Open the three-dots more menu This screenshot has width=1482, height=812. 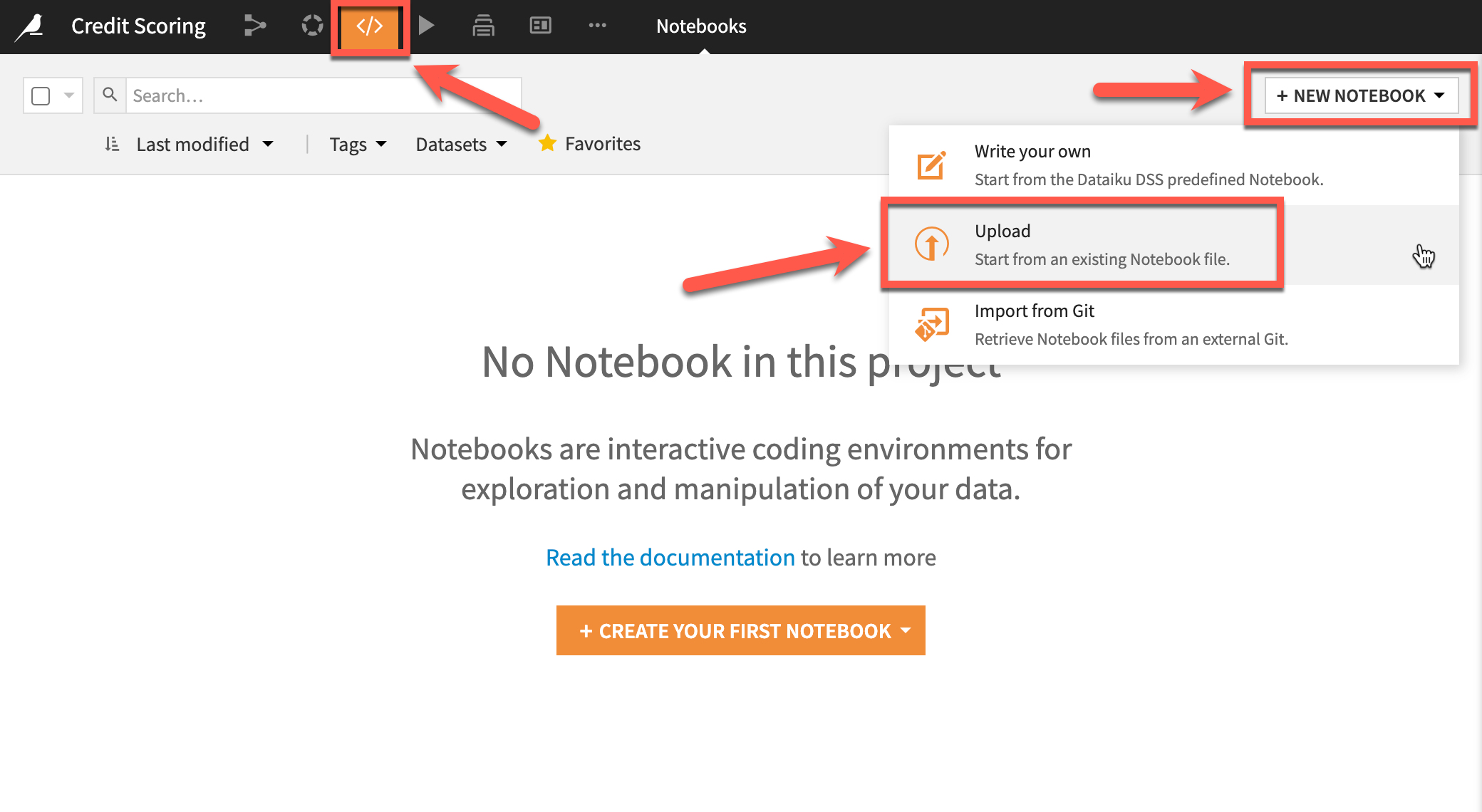[x=597, y=26]
